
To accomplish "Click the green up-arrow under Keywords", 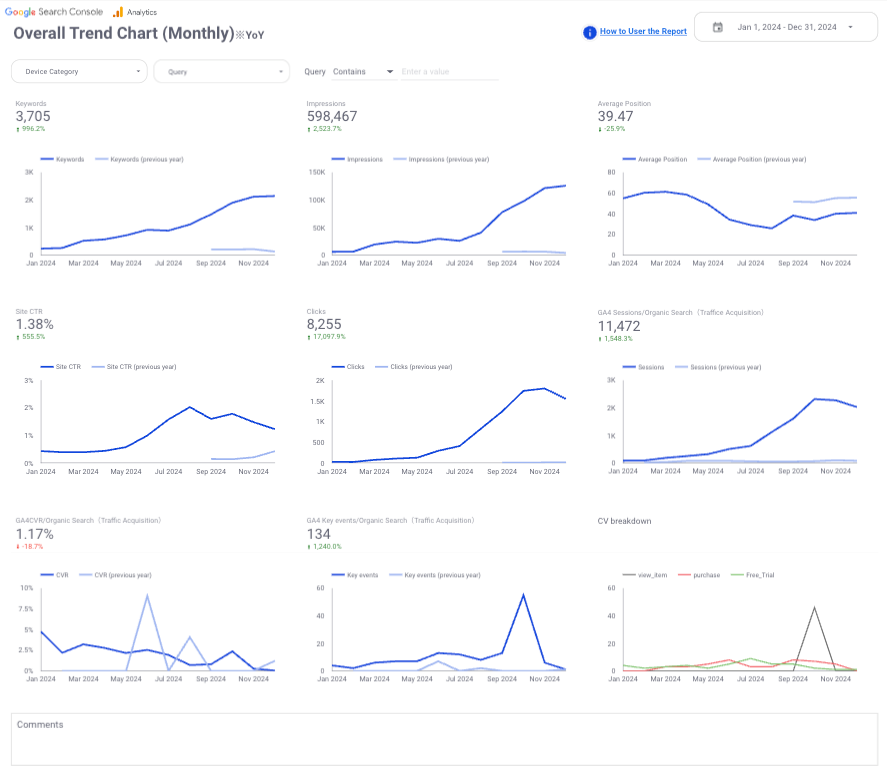I will (18, 129).
